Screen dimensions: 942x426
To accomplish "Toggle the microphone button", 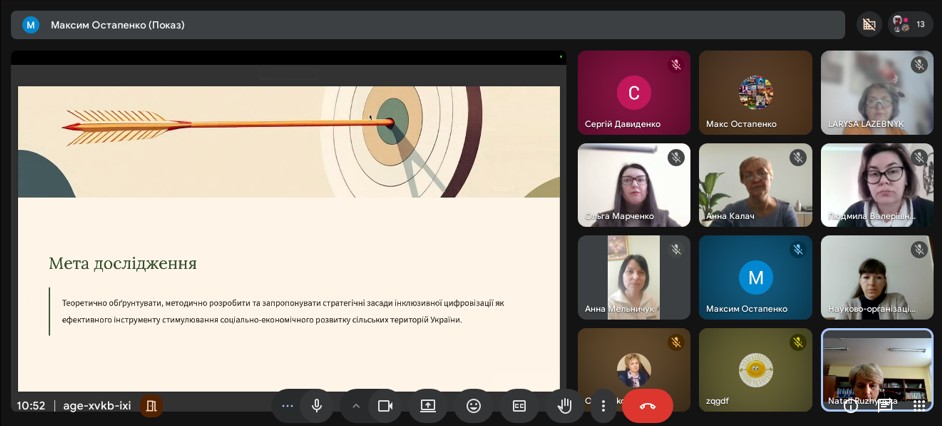I will pos(317,406).
